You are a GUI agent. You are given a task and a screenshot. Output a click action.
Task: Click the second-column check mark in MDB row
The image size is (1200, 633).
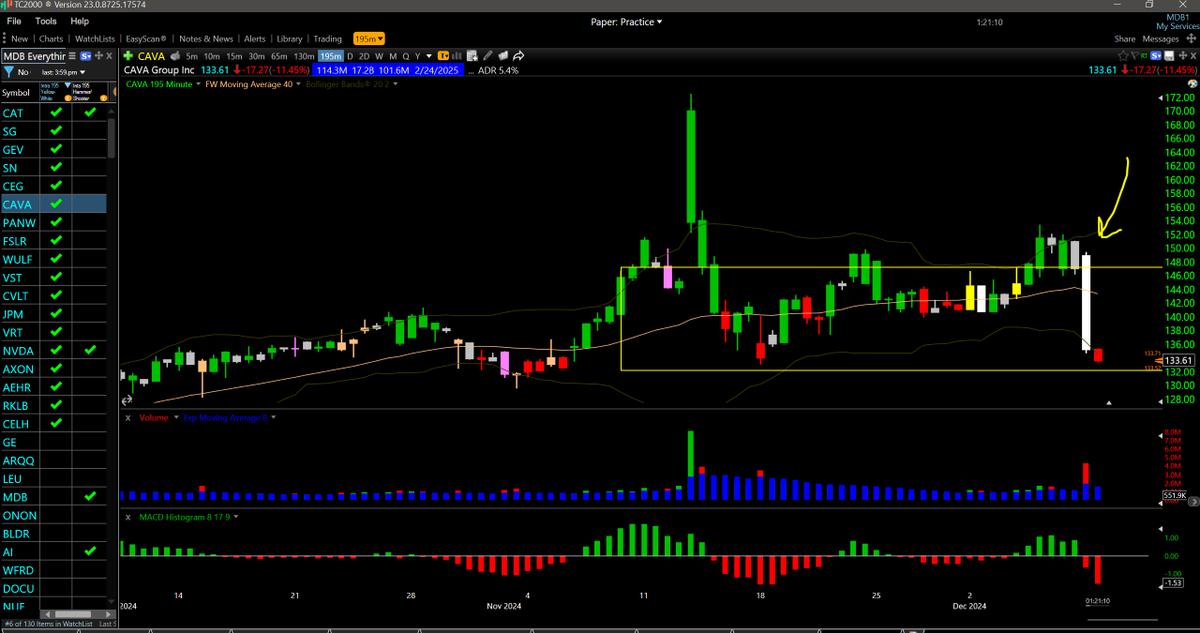click(x=89, y=496)
